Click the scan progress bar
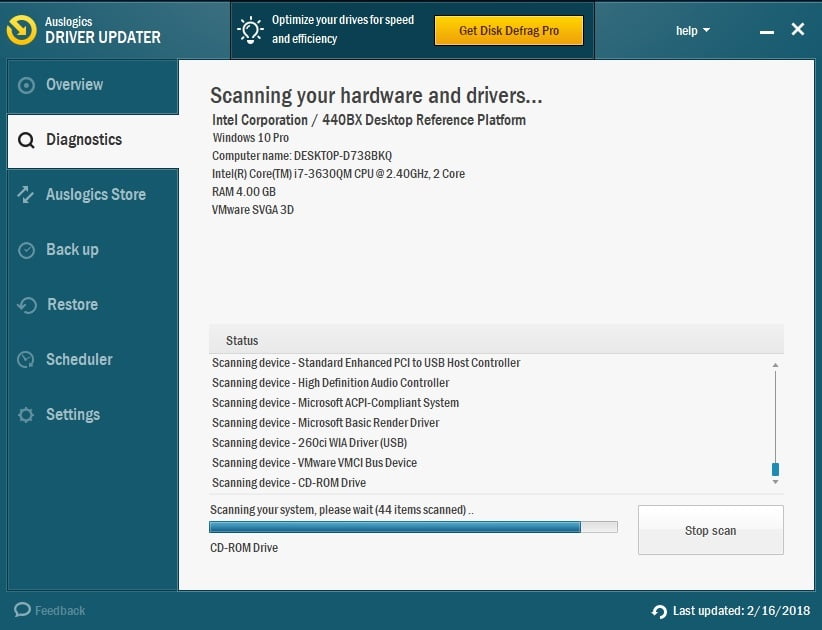The width and height of the screenshot is (822, 630). 415,527
